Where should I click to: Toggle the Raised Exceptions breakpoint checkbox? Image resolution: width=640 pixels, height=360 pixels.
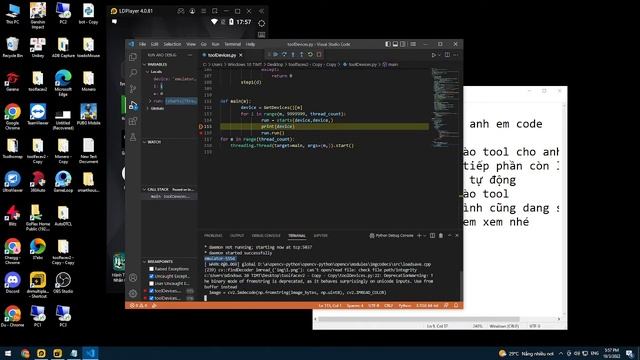151,269
